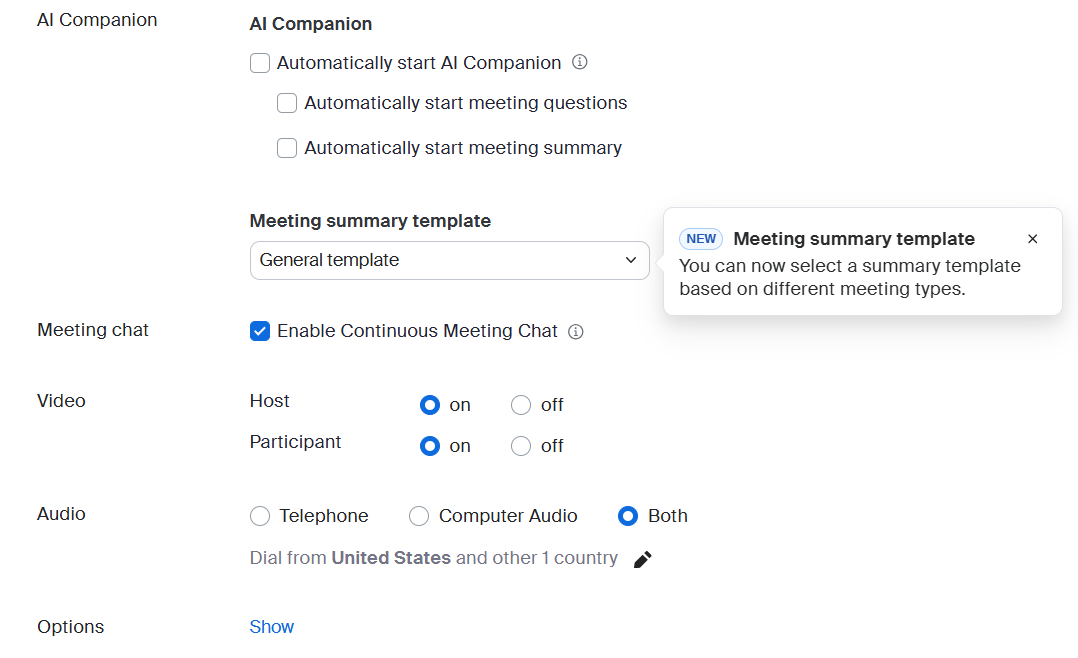The image size is (1078, 658).
Task: Click chevron arrow on General template box
Action: click(631, 260)
